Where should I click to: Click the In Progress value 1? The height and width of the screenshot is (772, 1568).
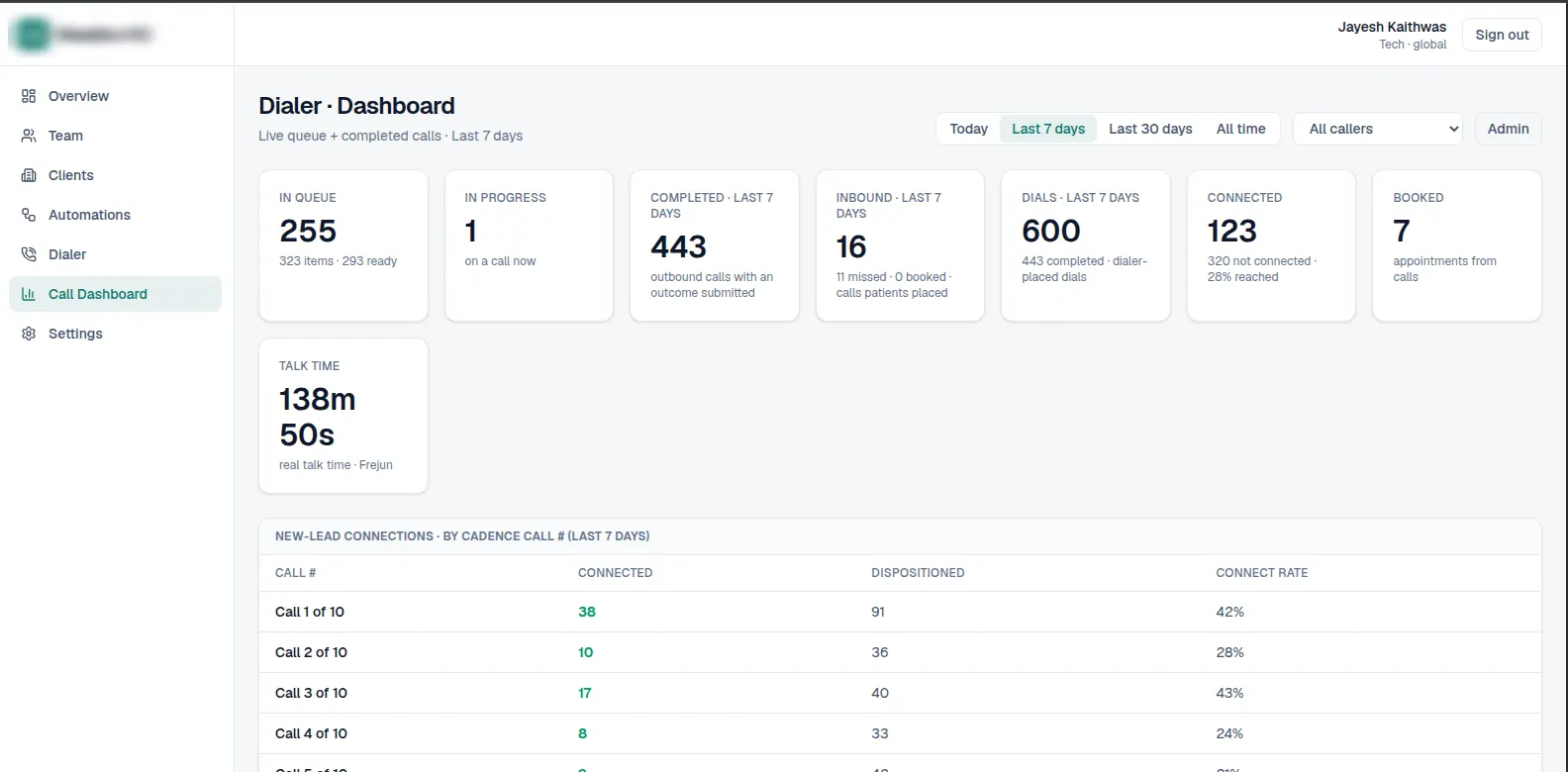click(x=471, y=231)
